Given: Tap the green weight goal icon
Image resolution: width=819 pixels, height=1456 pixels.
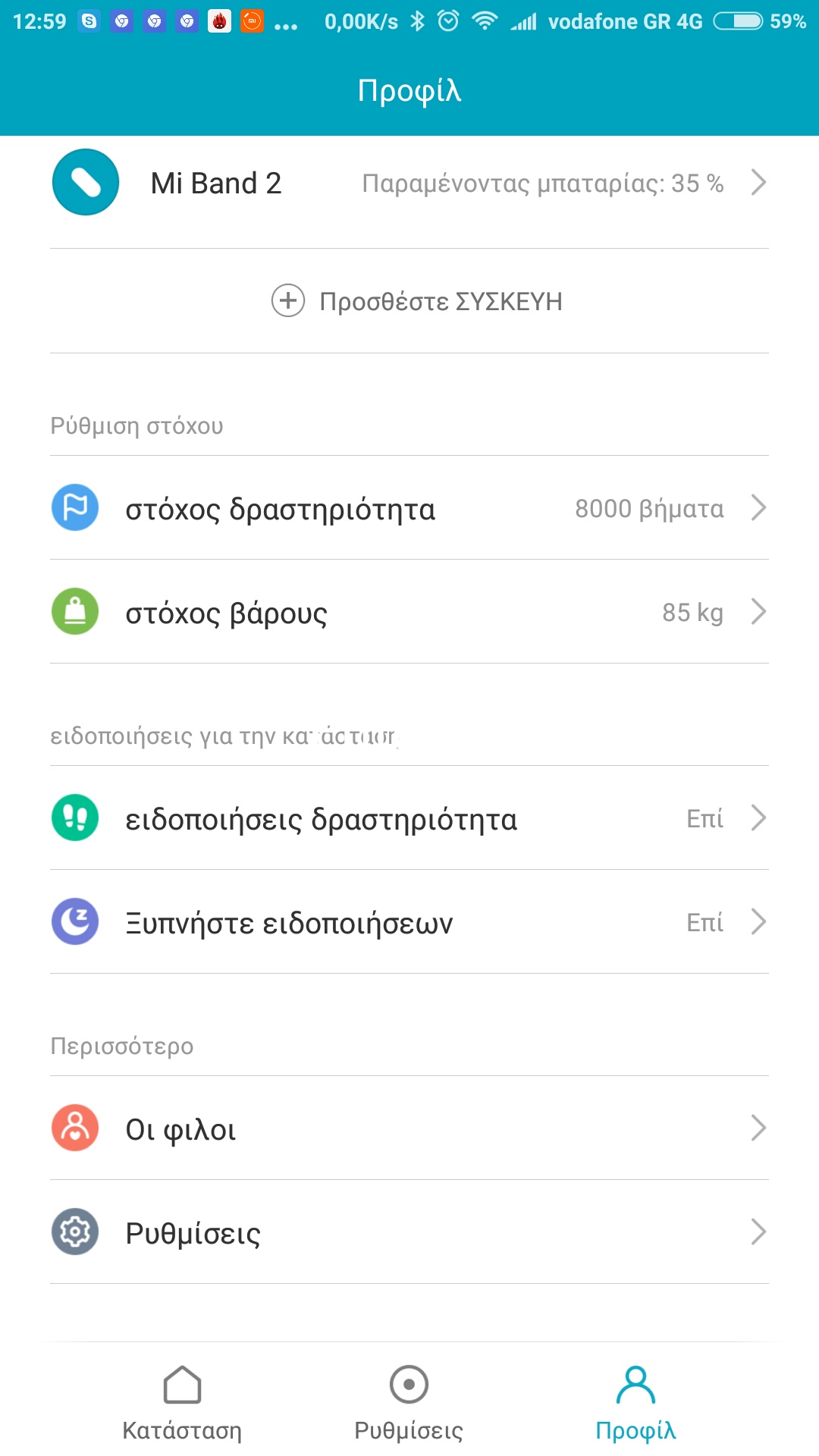Looking at the screenshot, I should click(75, 611).
